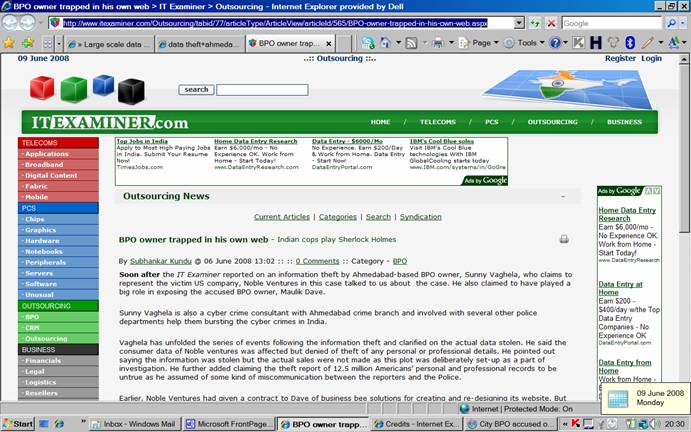Click BUSINESS in the green nav bar
The image size is (691, 432).
(x=624, y=122)
